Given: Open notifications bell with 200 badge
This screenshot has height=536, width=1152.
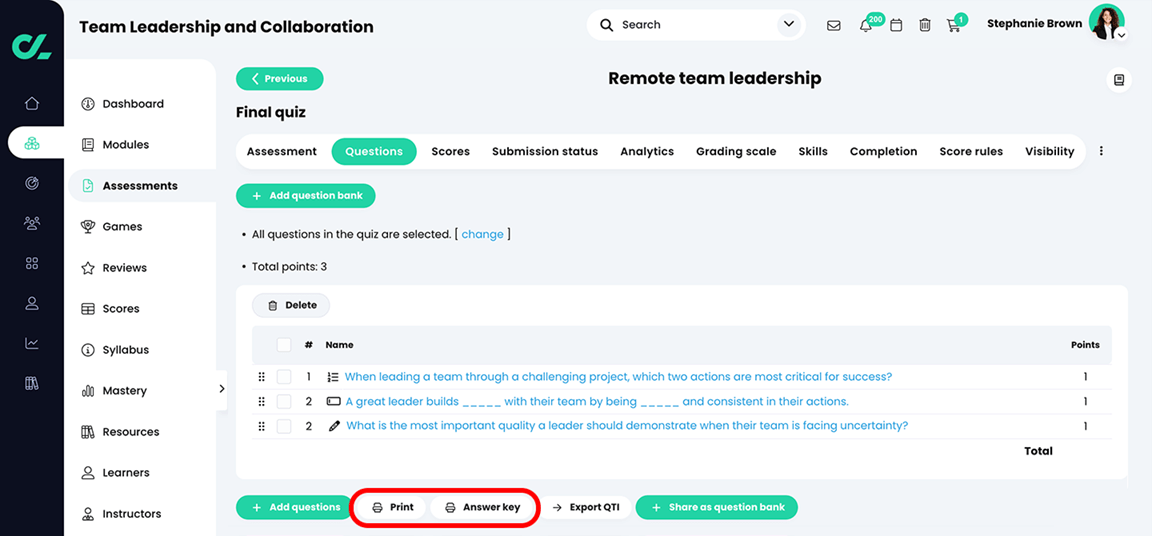Looking at the screenshot, I should tap(866, 26).
